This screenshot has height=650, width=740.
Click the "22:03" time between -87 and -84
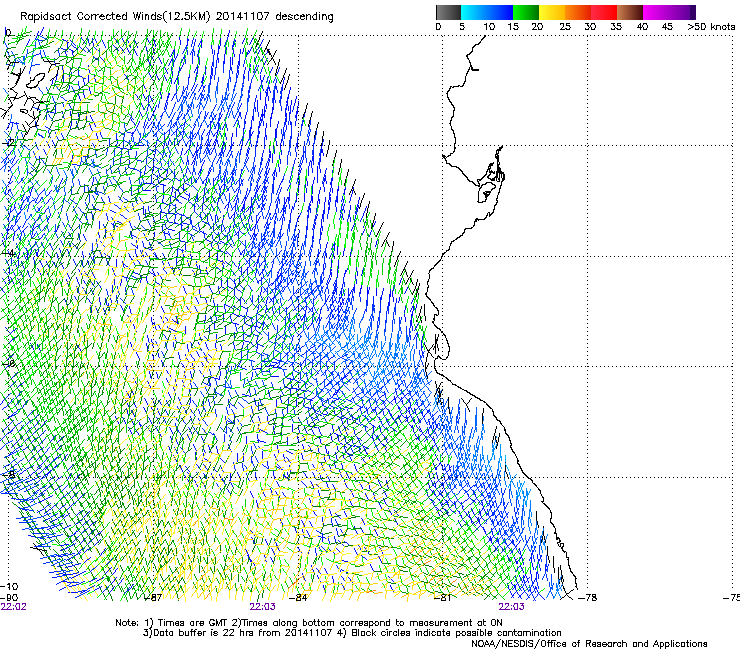pos(262,607)
